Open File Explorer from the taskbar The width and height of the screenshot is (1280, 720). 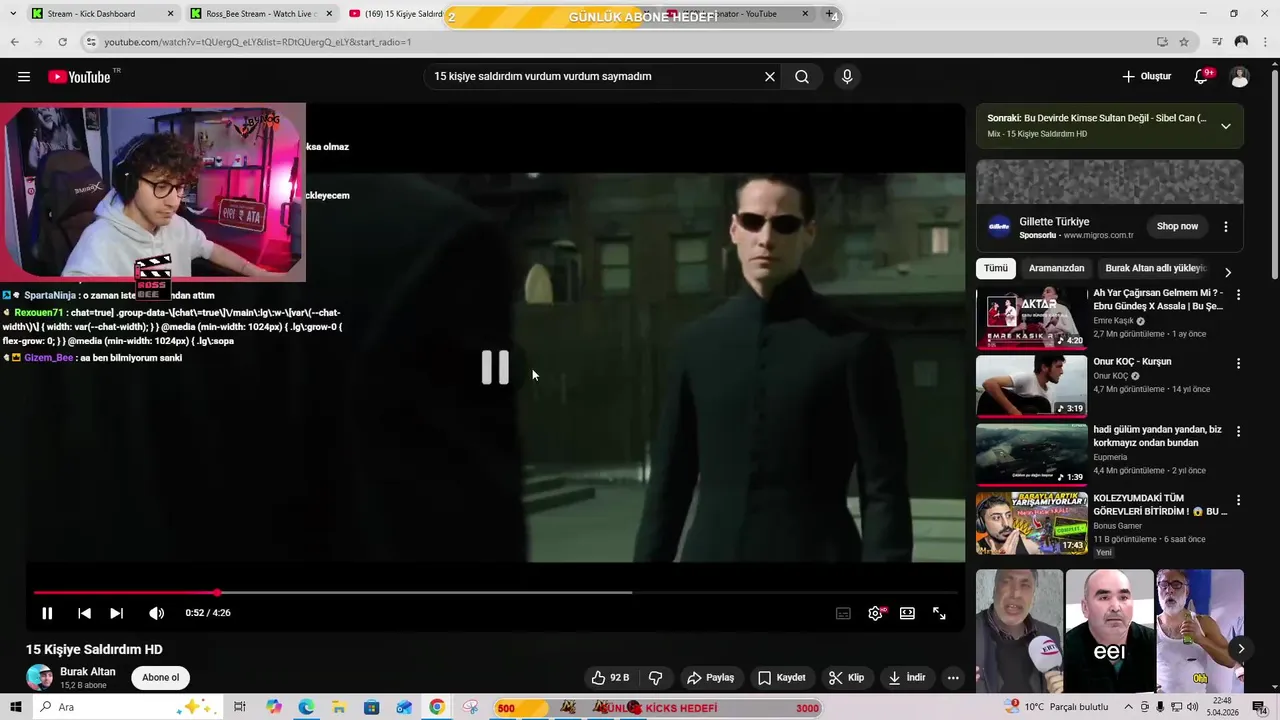coord(339,707)
